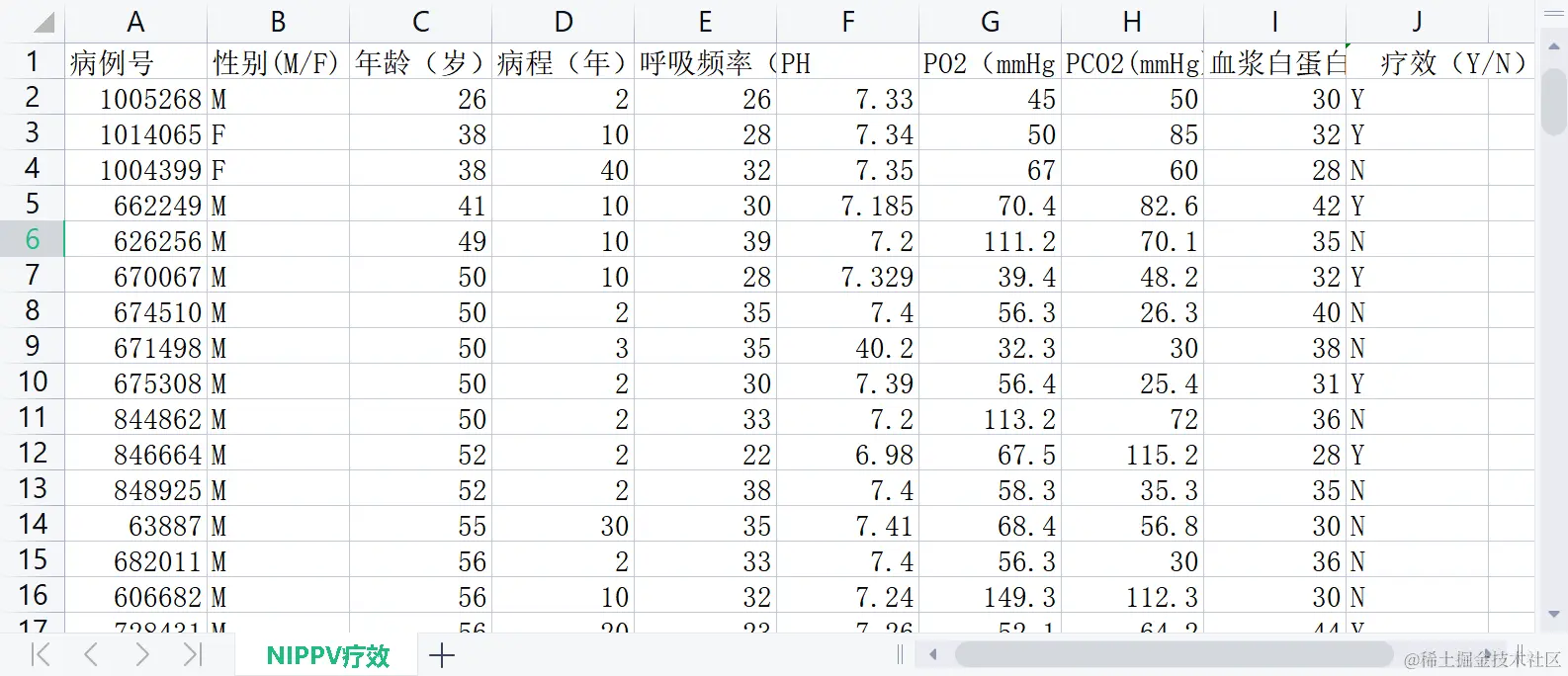This screenshot has width=1568, height=676.
Task: Select PO2 value 113.2
Action: tap(991, 418)
